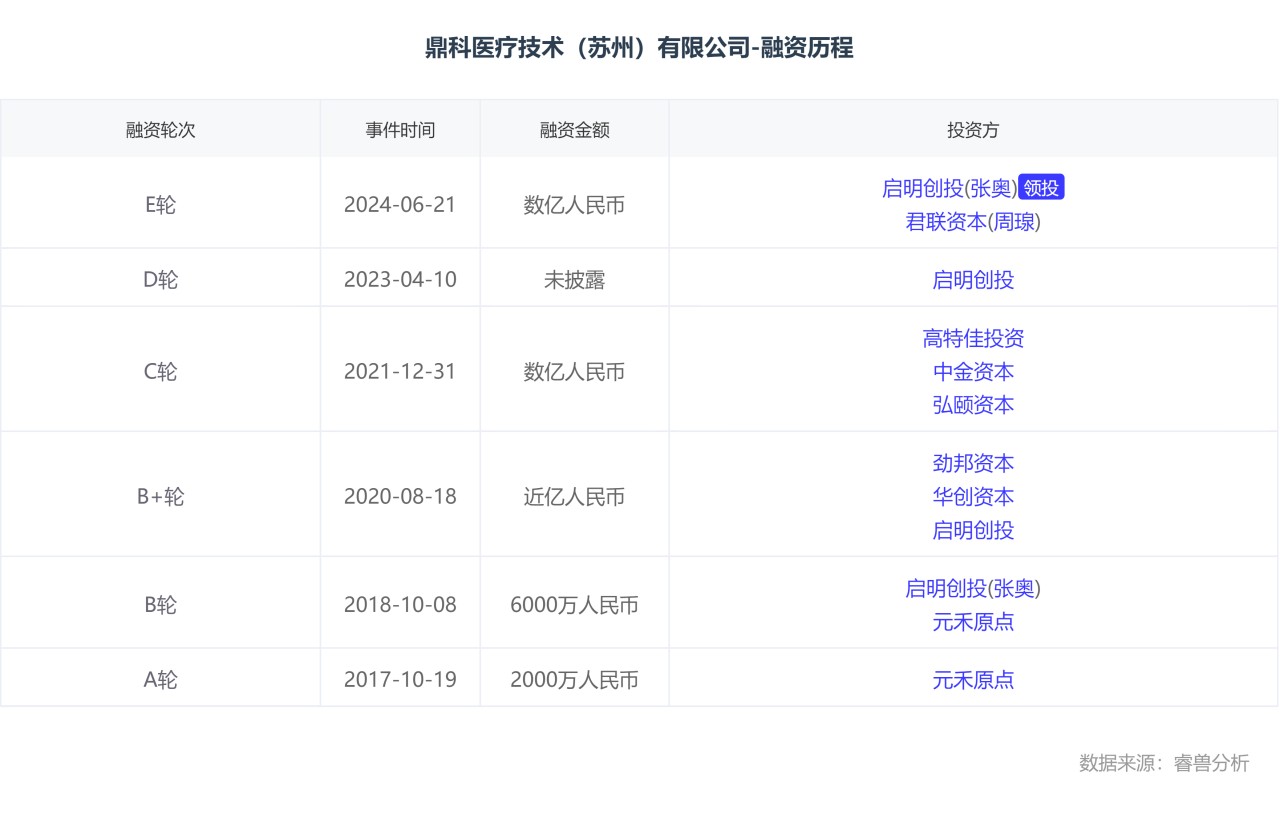Open 弘颐资本 investor link
This screenshot has width=1280, height=814.
973,405
